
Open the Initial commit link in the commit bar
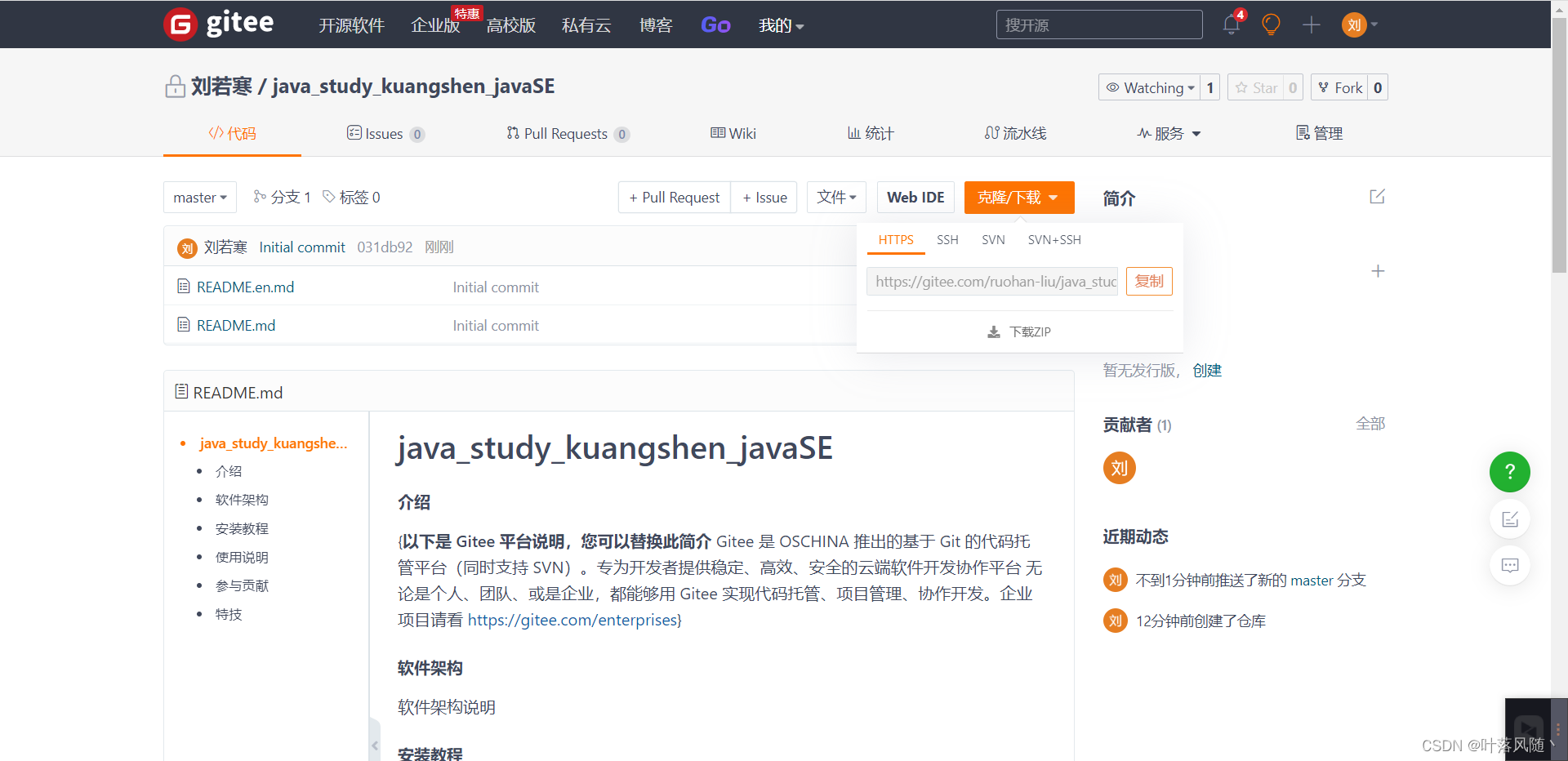302,247
